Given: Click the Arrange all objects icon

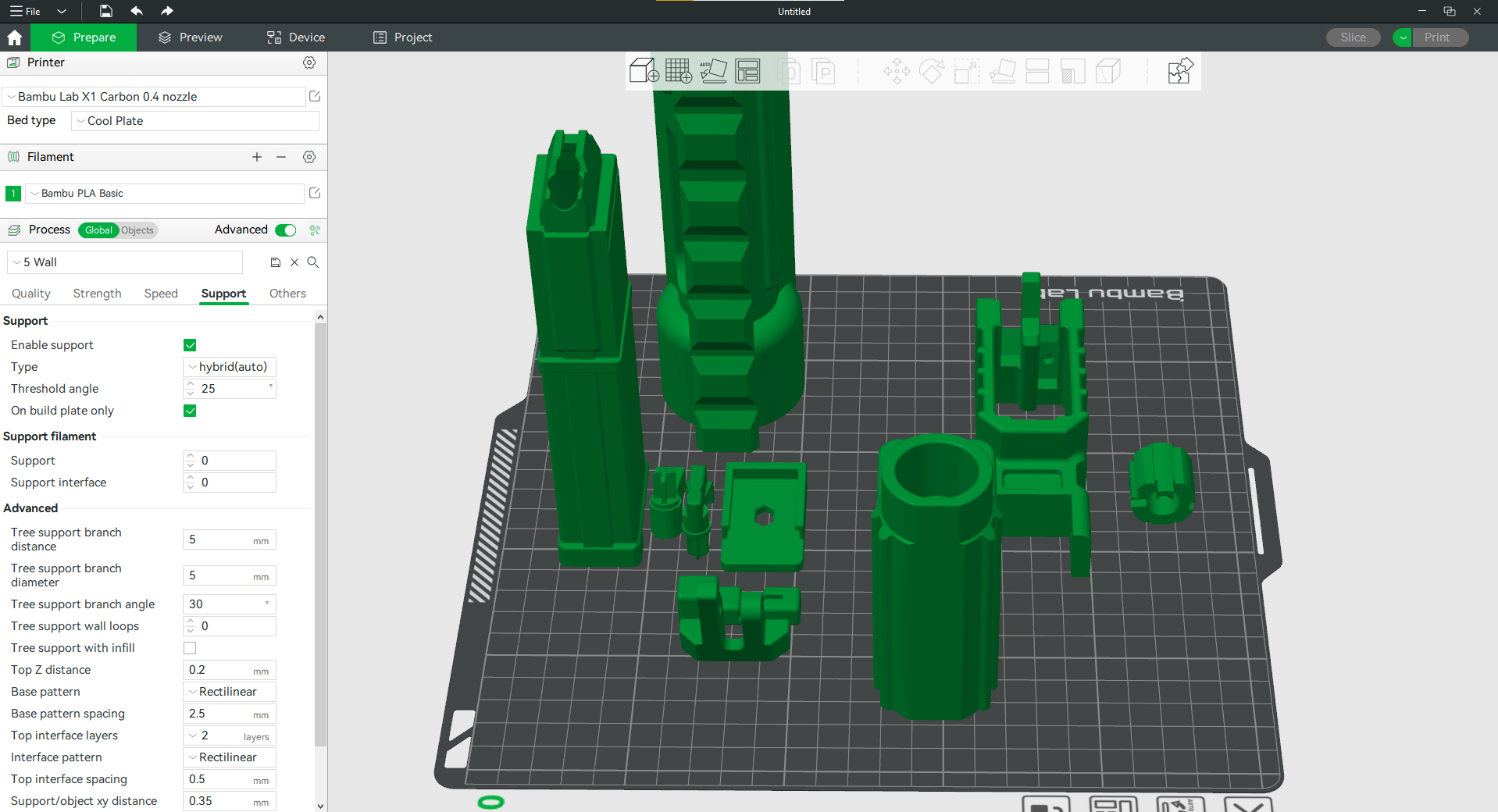Looking at the screenshot, I should 747,71.
